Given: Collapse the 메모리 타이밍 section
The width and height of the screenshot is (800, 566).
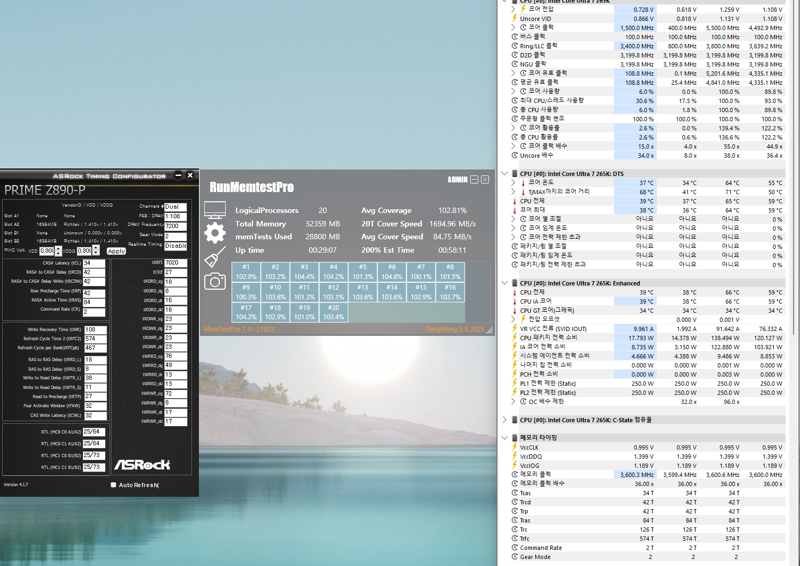Looking at the screenshot, I should 505,437.
